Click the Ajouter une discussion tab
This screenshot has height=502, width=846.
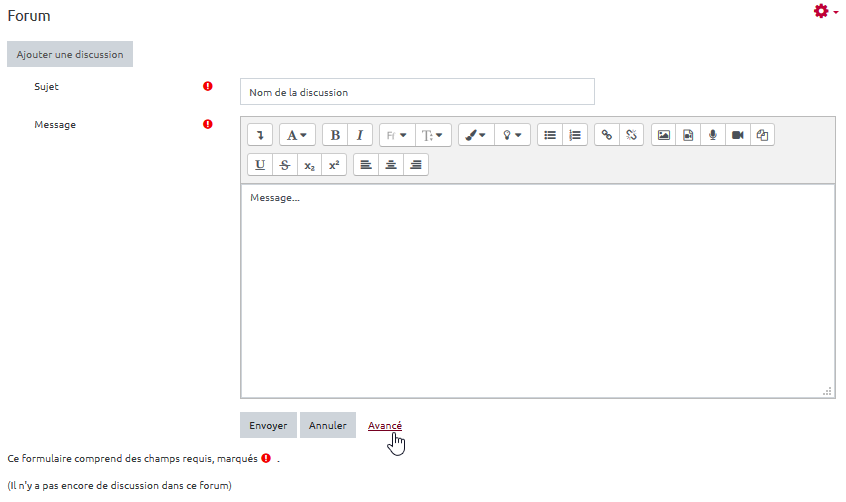(70, 54)
